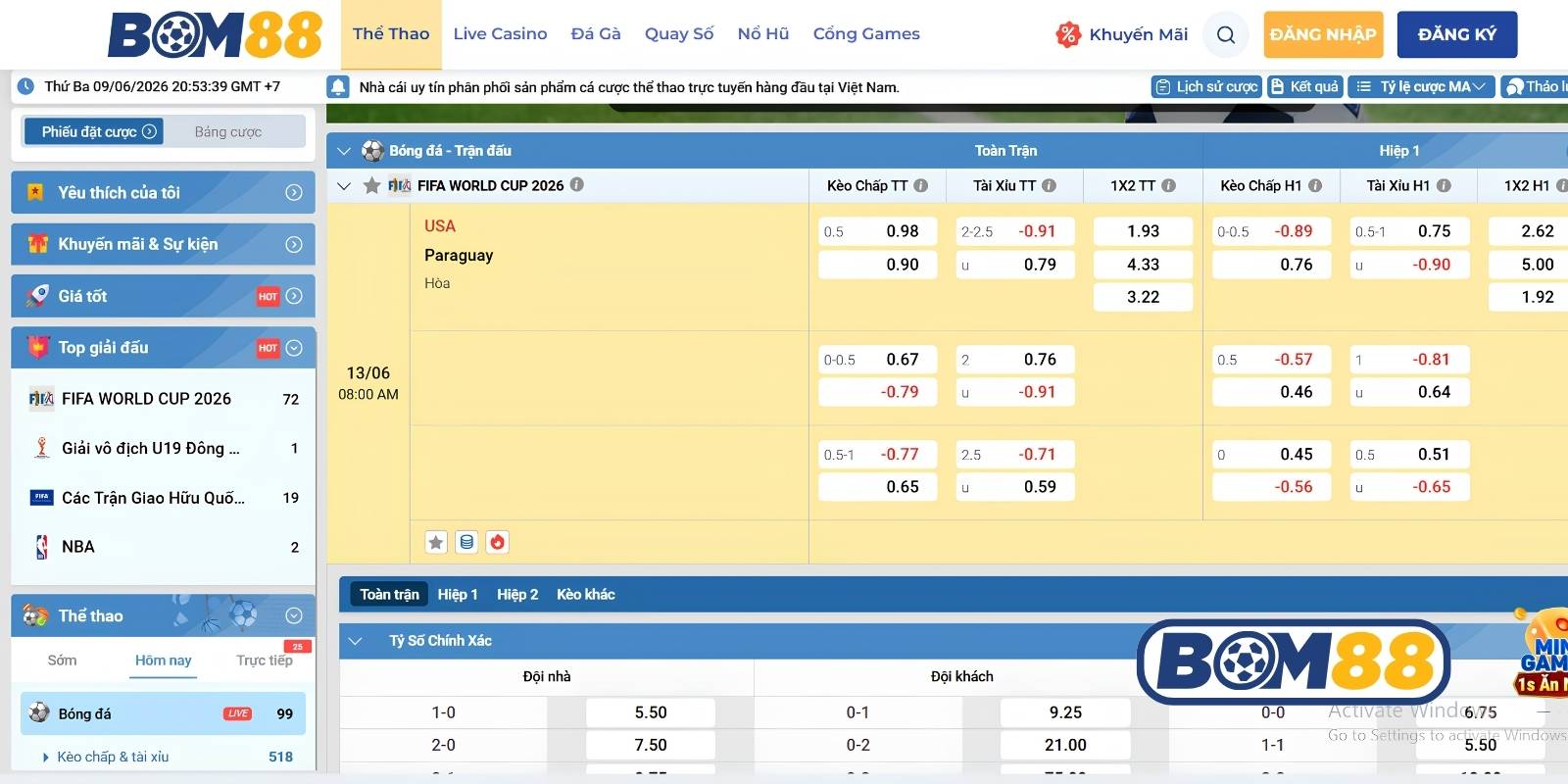Click the BOM88 logo in header
The width and height of the screenshot is (1568, 784).
pyautogui.click(x=216, y=35)
